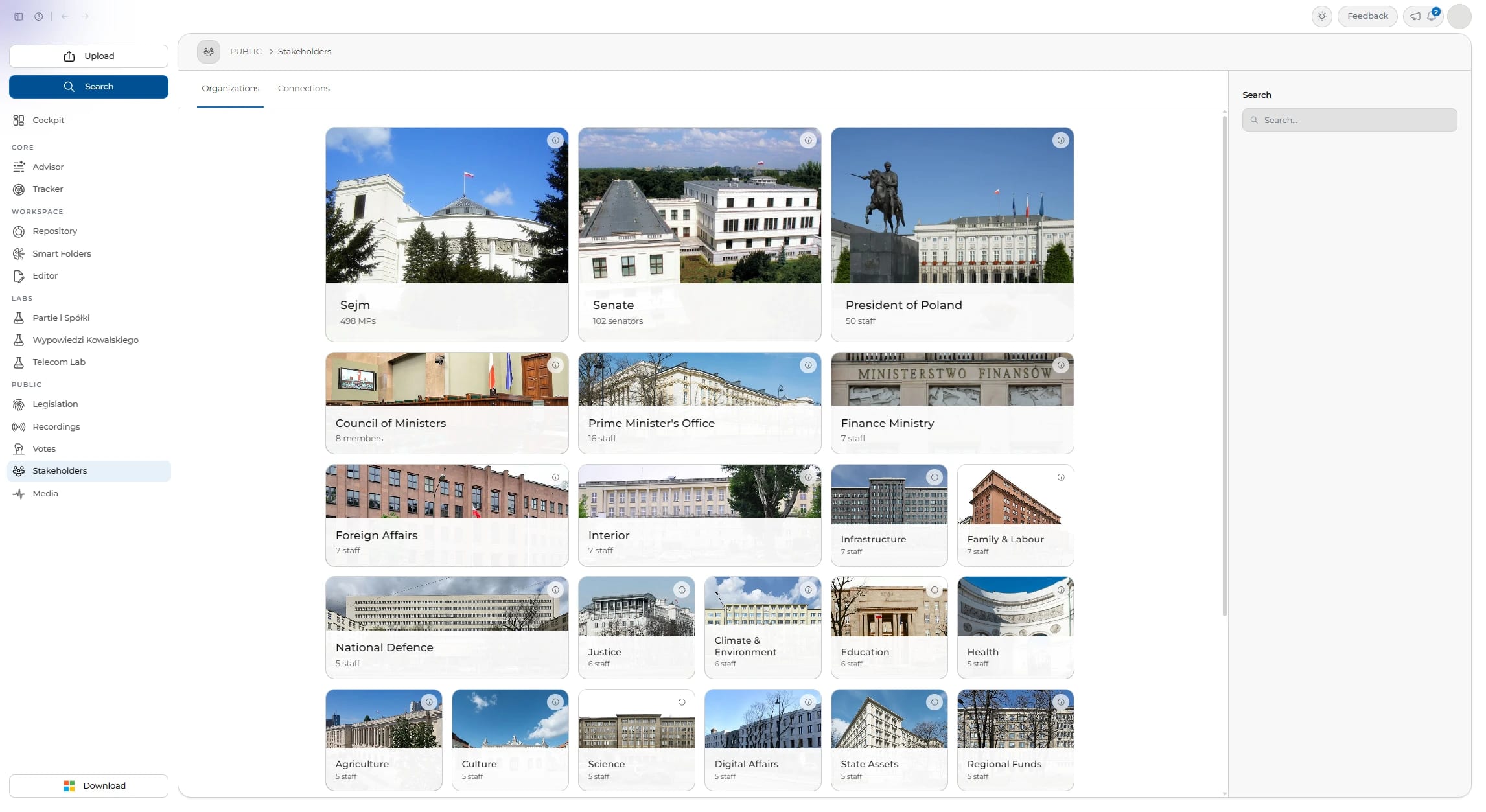1486x812 pixels.
Task: Open Smart Folders
Action: coord(89,253)
